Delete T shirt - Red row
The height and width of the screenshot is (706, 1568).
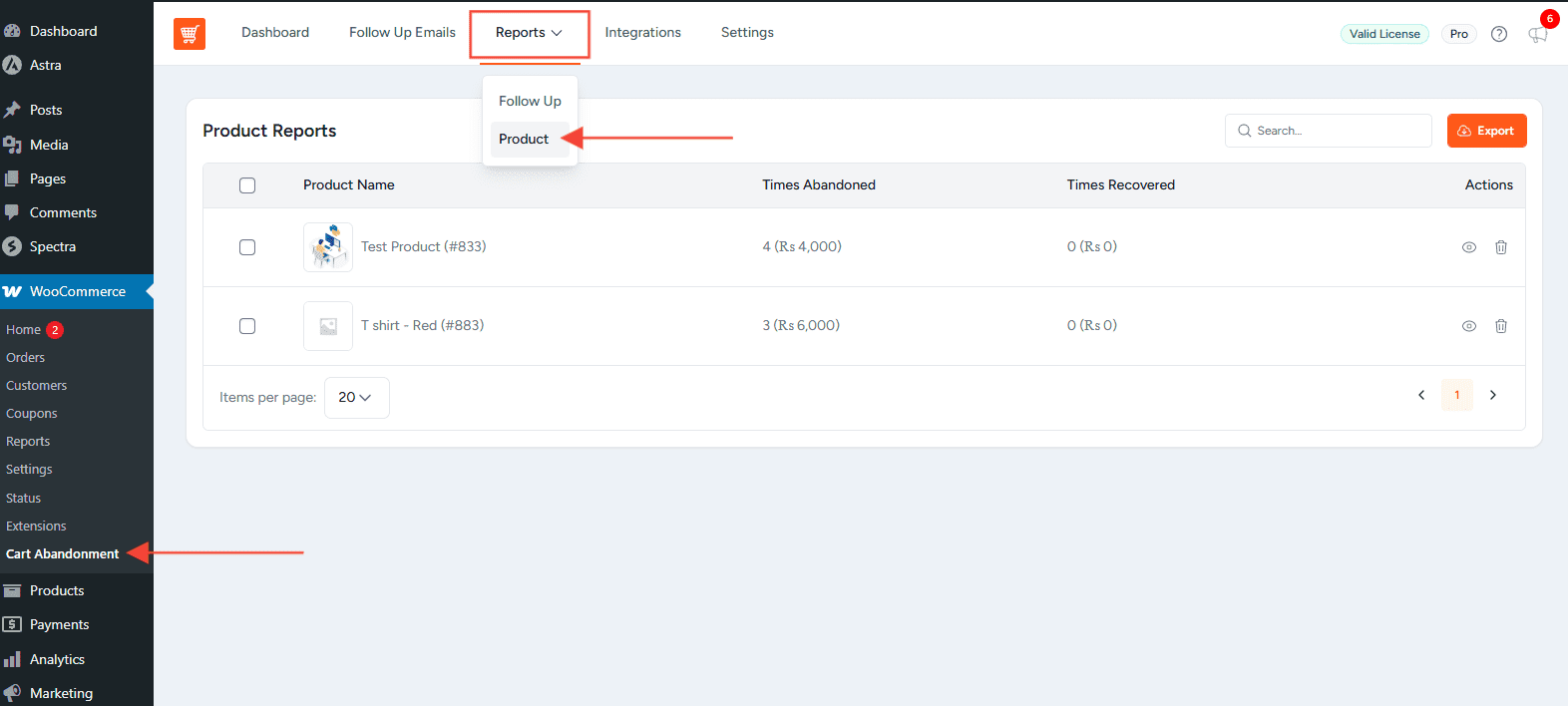coord(1500,326)
